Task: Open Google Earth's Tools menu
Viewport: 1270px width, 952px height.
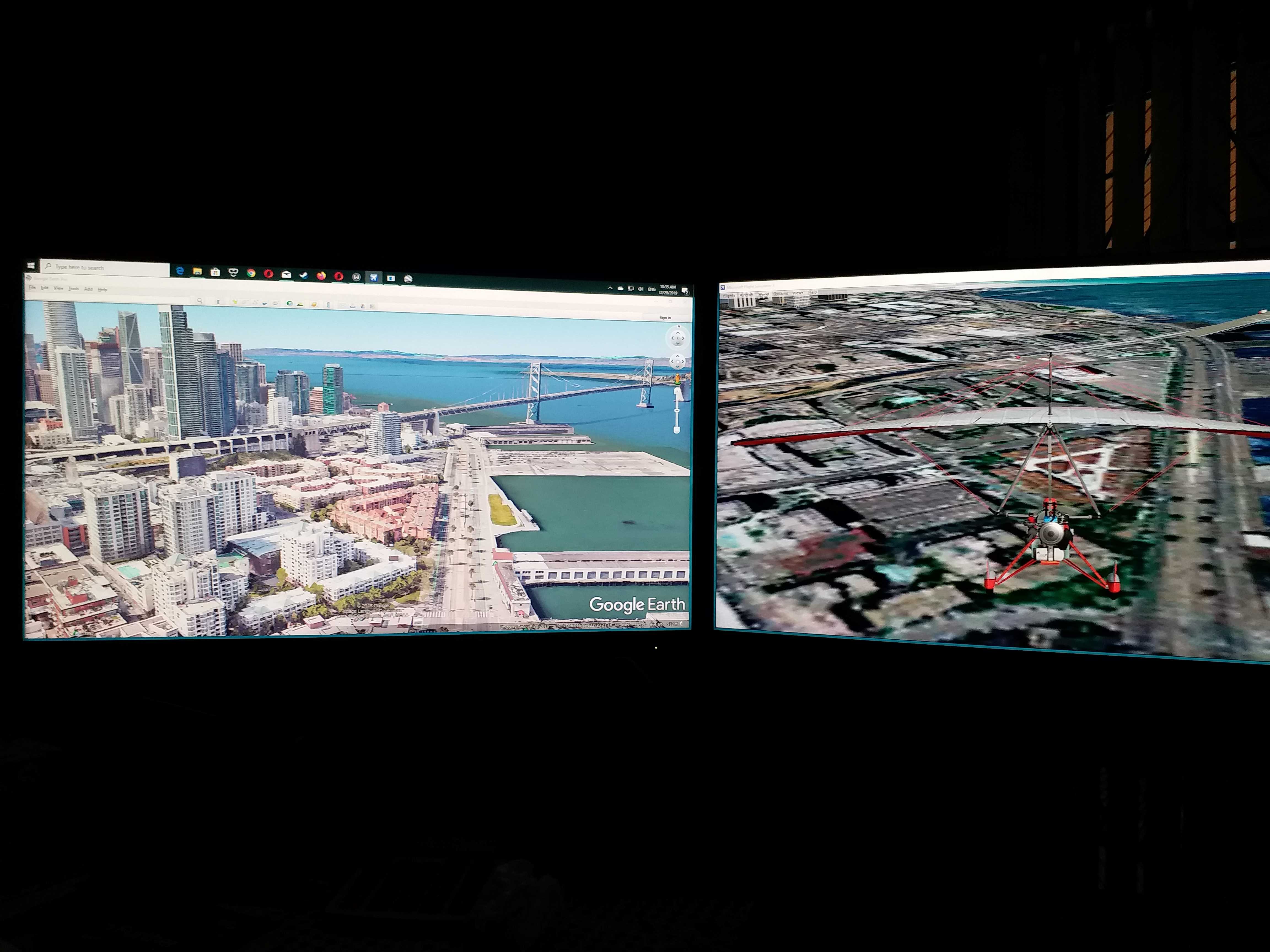Action: click(x=74, y=289)
